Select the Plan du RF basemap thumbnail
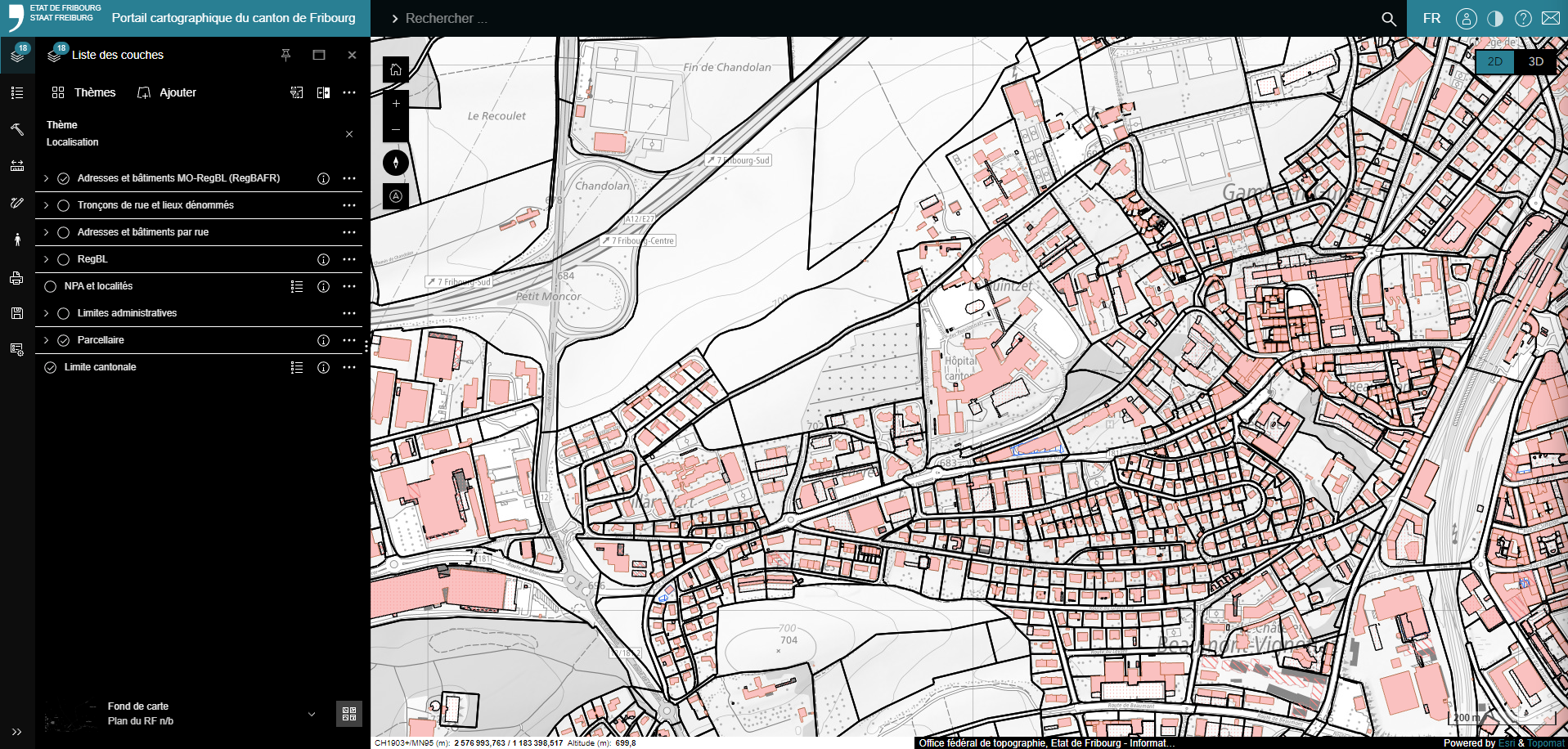1568x749 pixels. click(72, 715)
